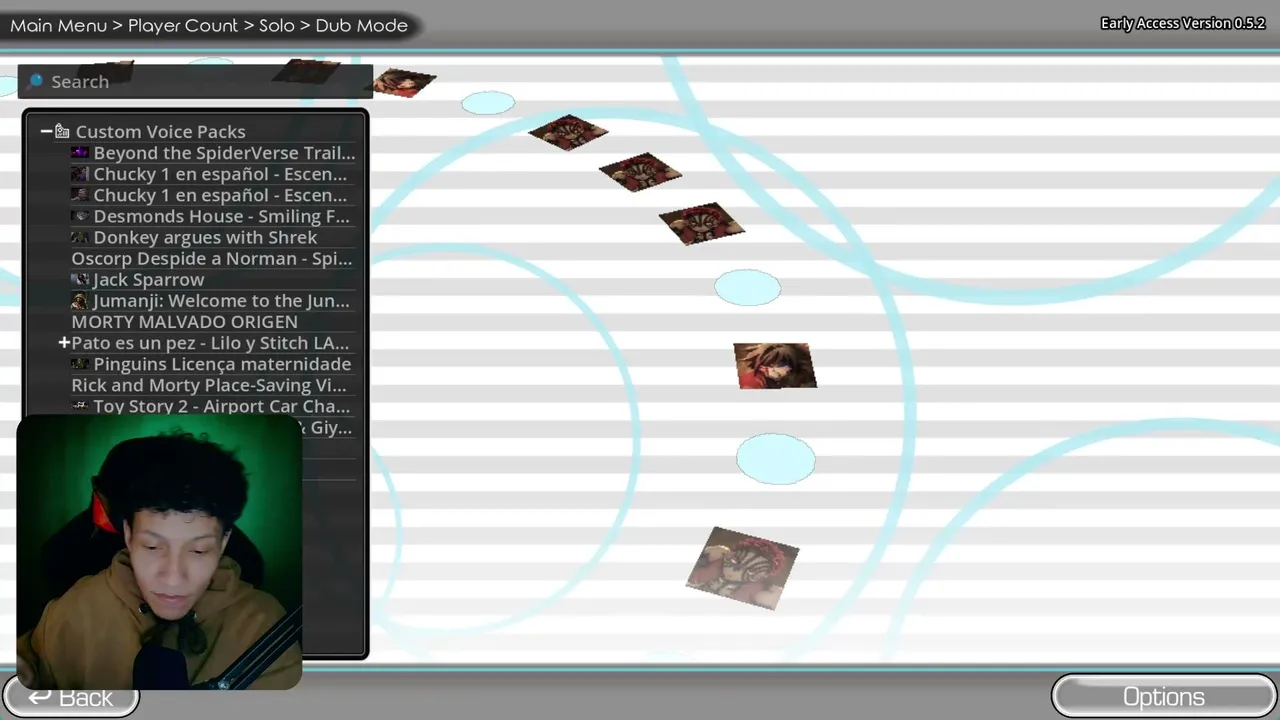The width and height of the screenshot is (1280, 720).
Task: Click Dub Mode in the breadcrumb
Action: click(x=362, y=25)
